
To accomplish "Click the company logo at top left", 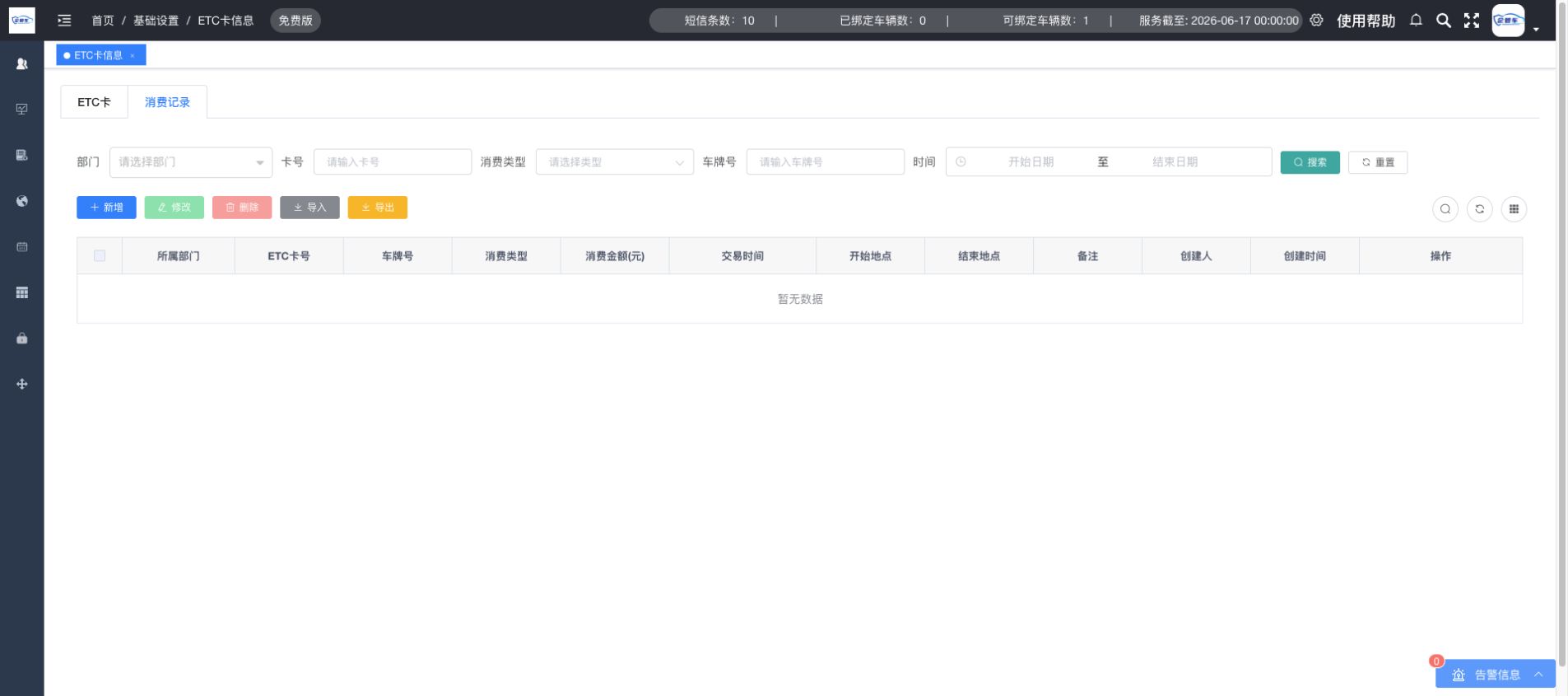I will point(22,20).
